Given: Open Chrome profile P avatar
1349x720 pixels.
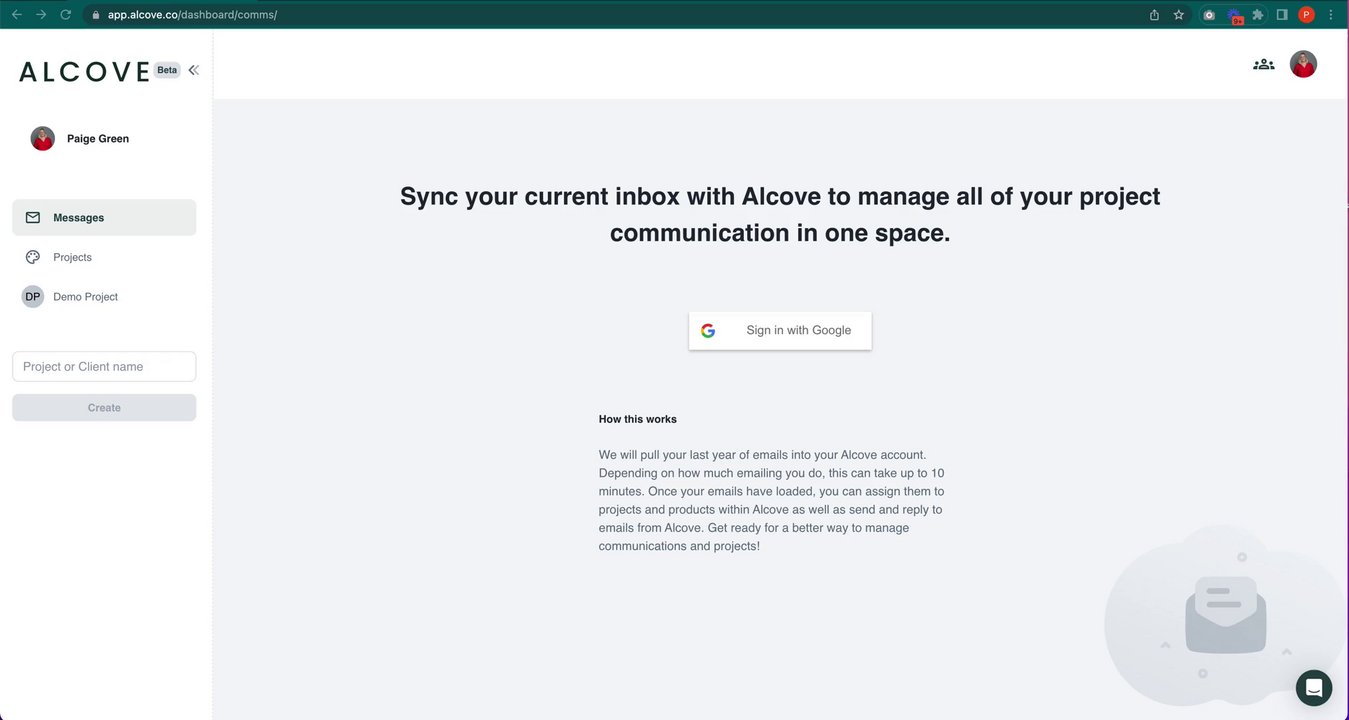Looking at the screenshot, I should [x=1306, y=15].
